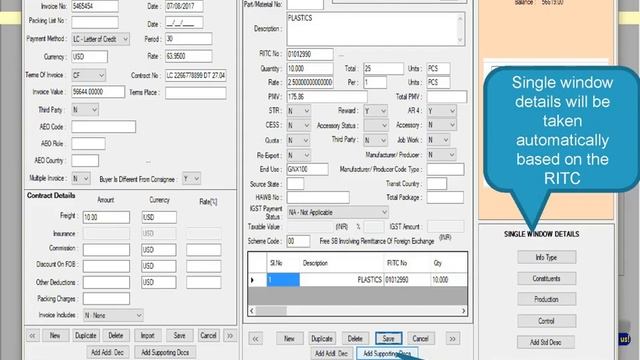The height and width of the screenshot is (360, 640).
Task: Click the Contract No field
Action: [196, 76]
